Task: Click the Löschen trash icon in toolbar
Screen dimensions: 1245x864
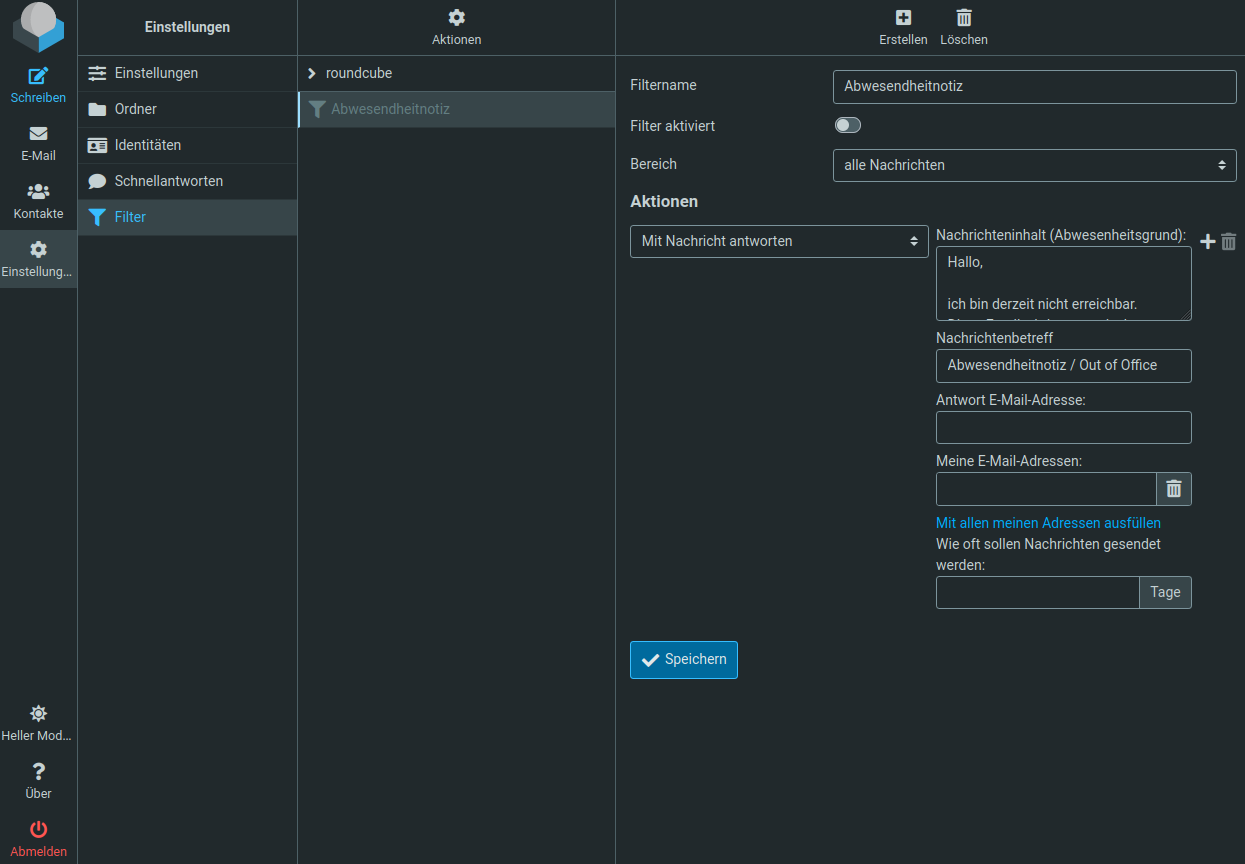Action: pyautogui.click(x=964, y=18)
